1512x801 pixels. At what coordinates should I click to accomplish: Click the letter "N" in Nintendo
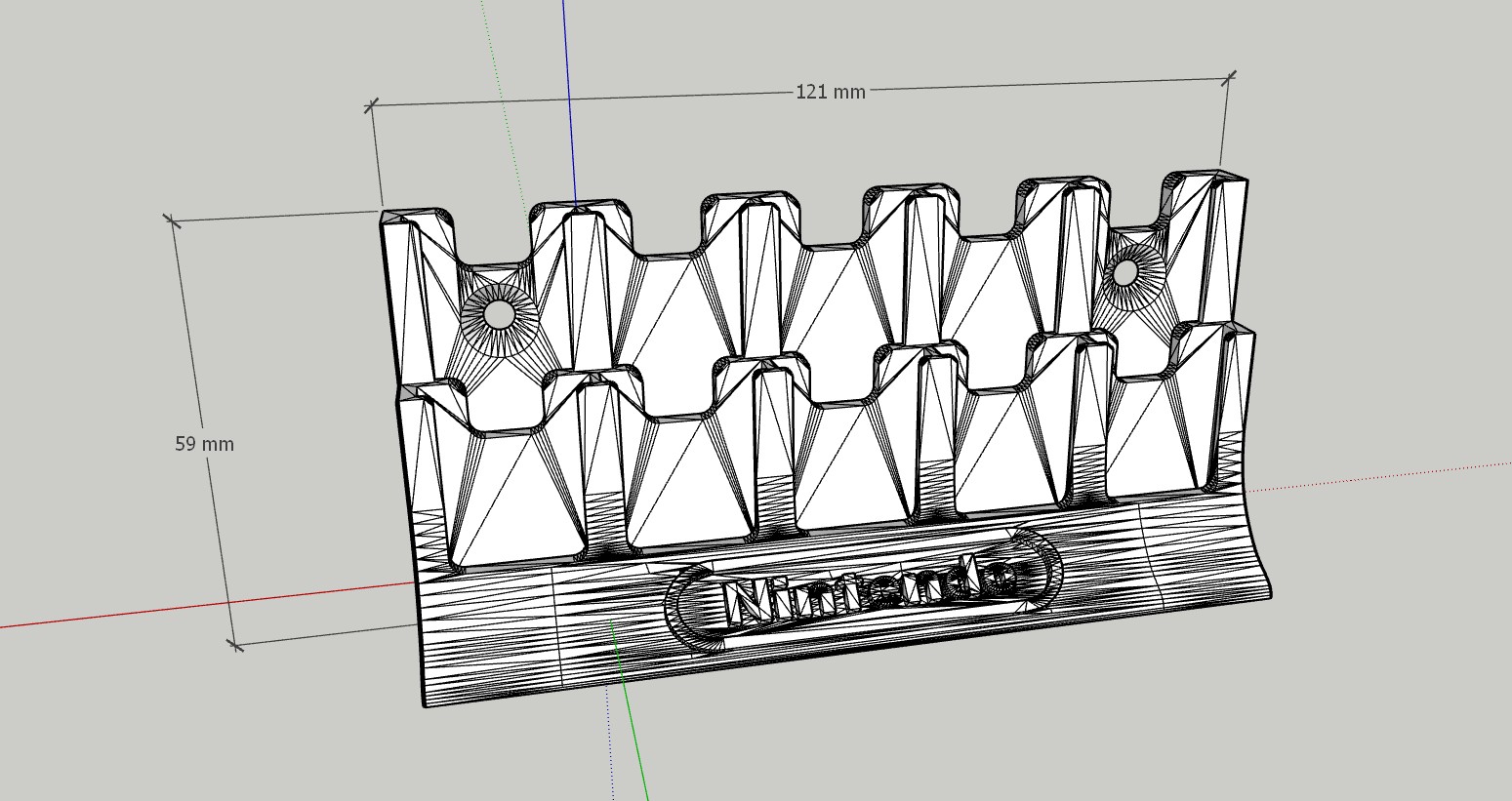point(750,603)
